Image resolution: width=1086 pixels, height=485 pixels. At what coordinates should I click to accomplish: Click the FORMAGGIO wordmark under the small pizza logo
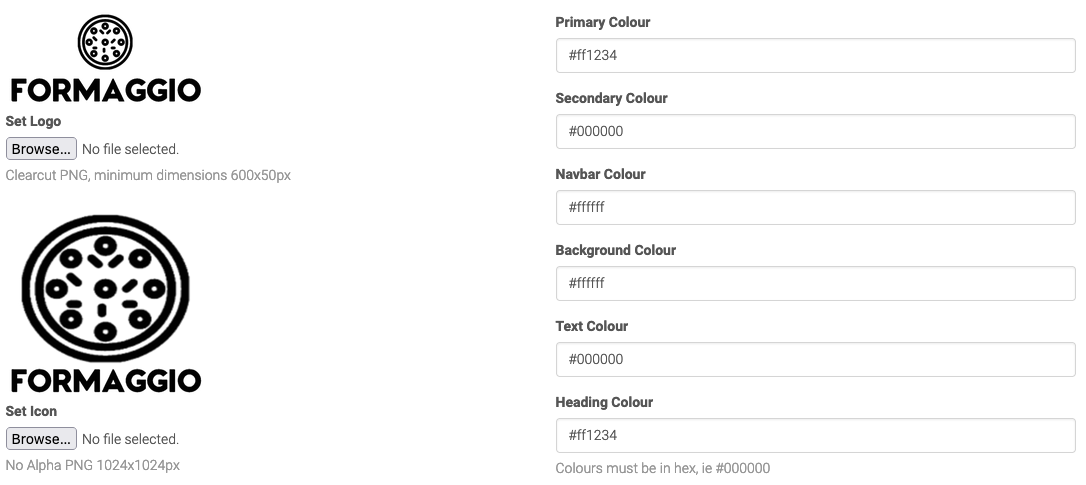105,90
